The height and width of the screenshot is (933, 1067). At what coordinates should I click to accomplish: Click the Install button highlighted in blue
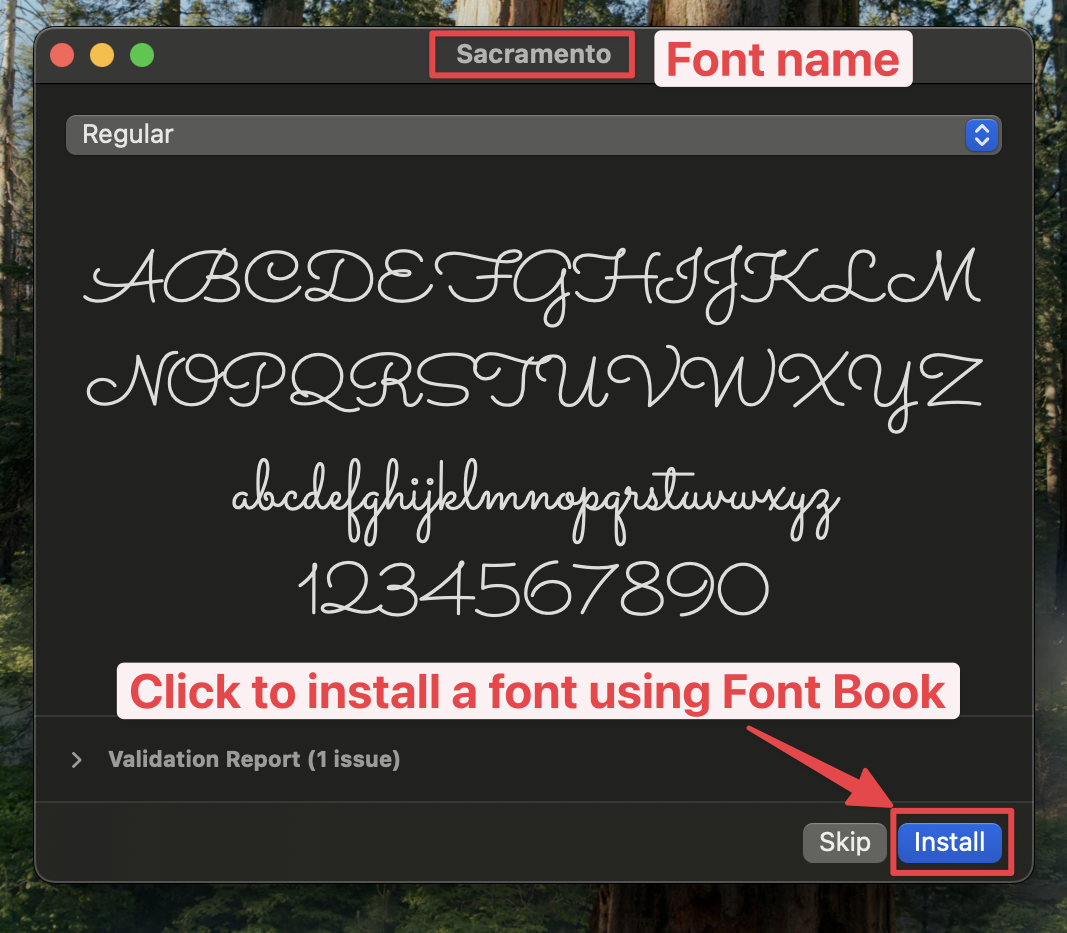[949, 842]
